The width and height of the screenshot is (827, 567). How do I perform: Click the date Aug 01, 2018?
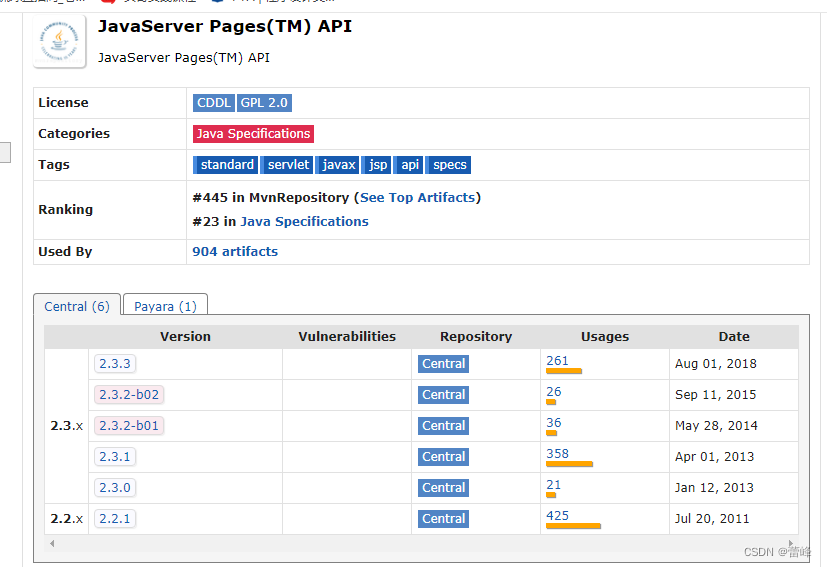pyautogui.click(x=716, y=364)
